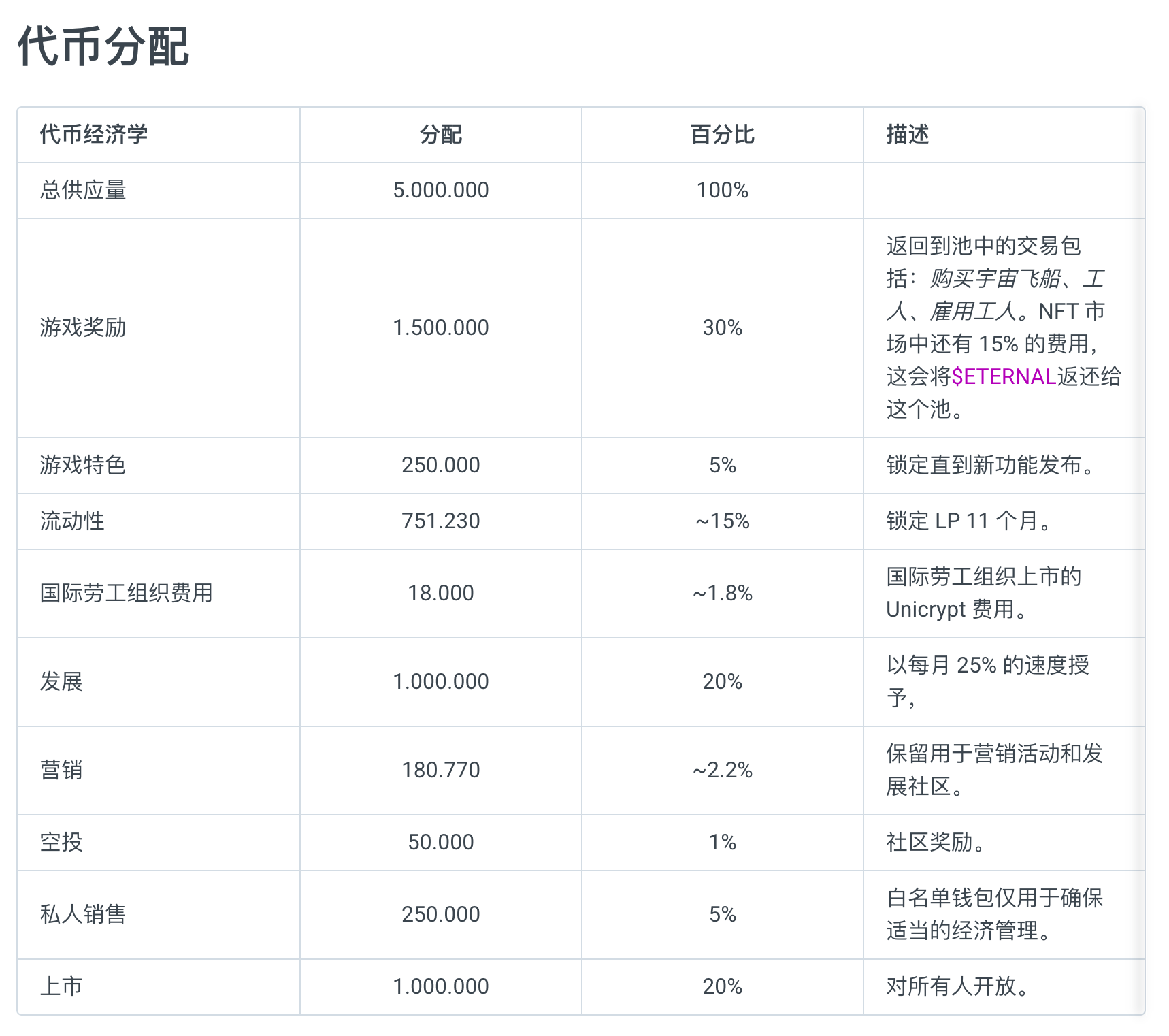
Task: Click the $ETERNAL token link
Action: [1004, 376]
